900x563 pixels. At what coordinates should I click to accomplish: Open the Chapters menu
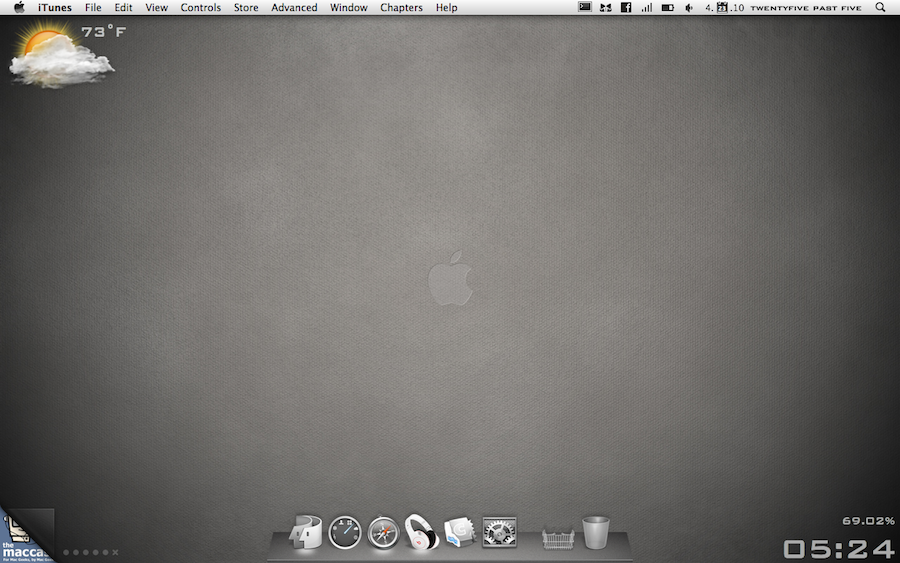(x=401, y=7)
